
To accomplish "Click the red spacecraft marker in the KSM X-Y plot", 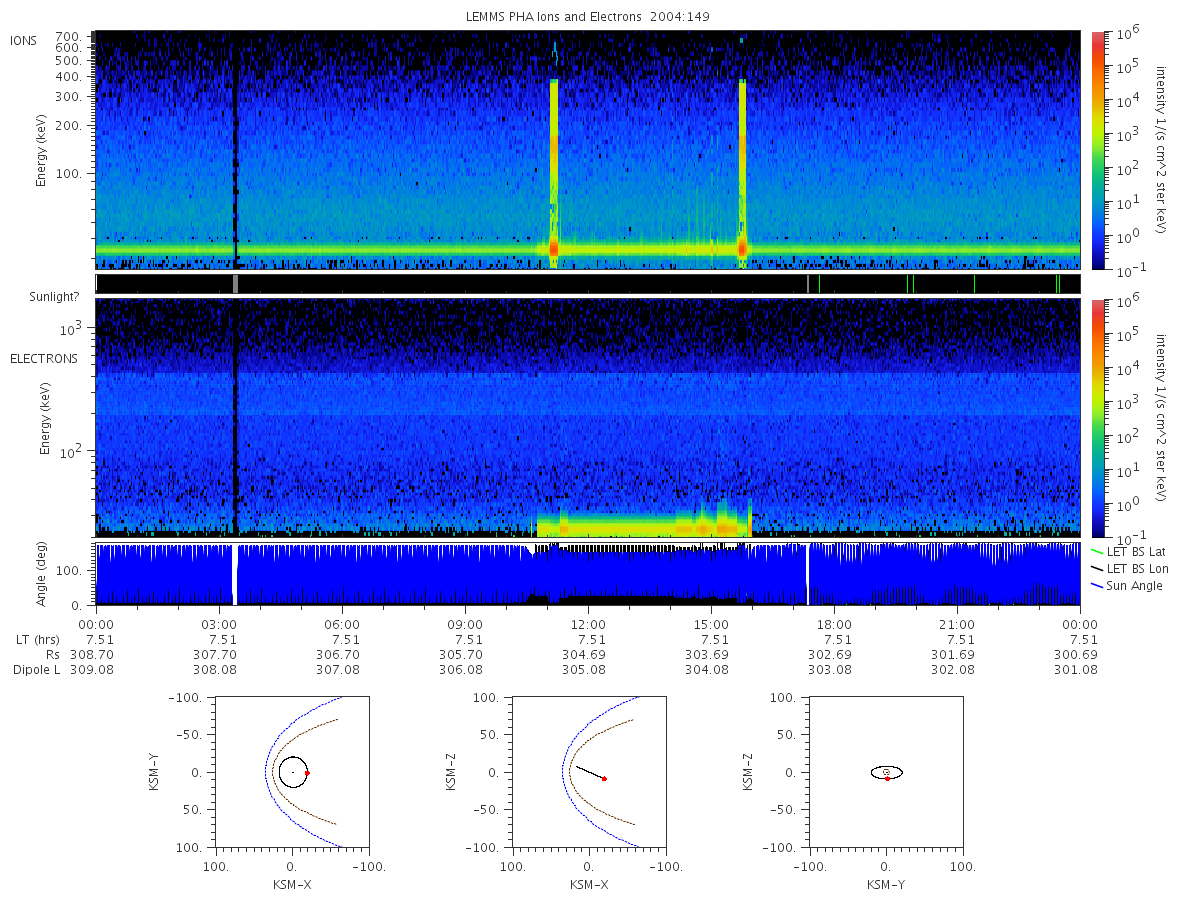I will (x=307, y=773).
